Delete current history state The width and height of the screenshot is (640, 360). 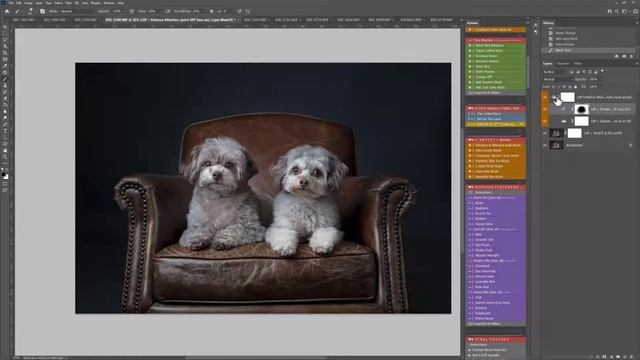pyautogui.click(x=631, y=56)
